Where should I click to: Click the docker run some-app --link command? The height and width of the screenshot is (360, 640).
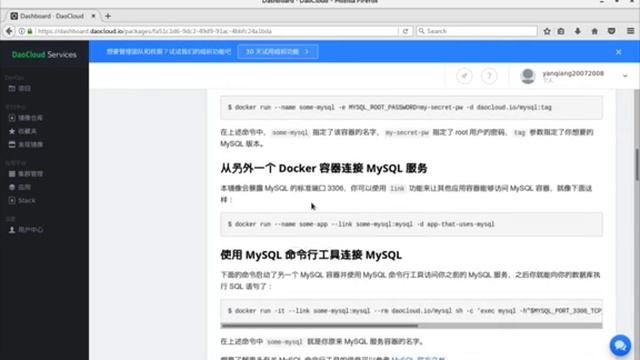pyautogui.click(x=411, y=224)
